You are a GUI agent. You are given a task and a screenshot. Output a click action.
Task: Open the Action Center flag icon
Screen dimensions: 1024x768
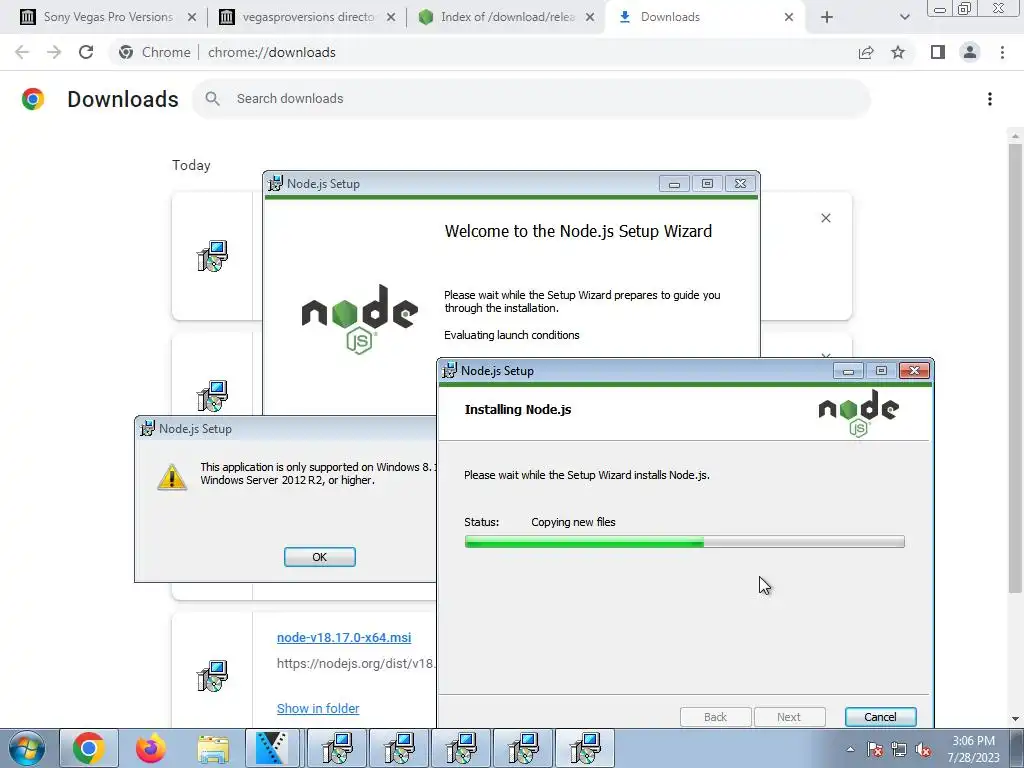click(875, 749)
